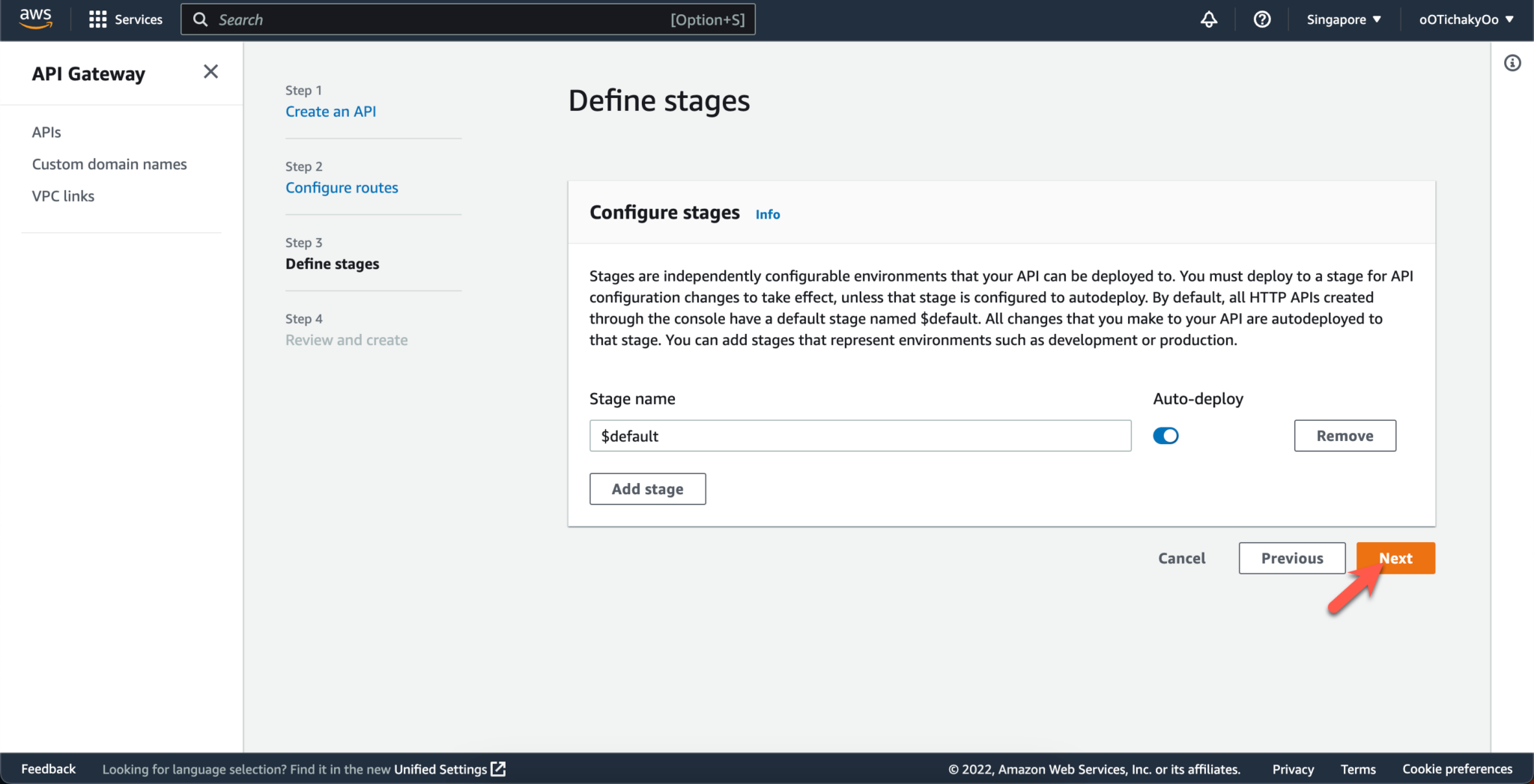The image size is (1534, 784).
Task: Open the oOTichakyOo account menu
Action: (x=1466, y=19)
